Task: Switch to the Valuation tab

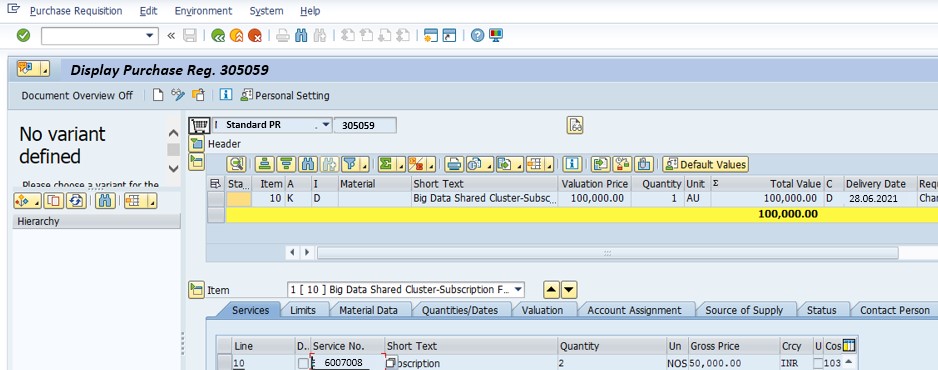Action: pos(542,310)
